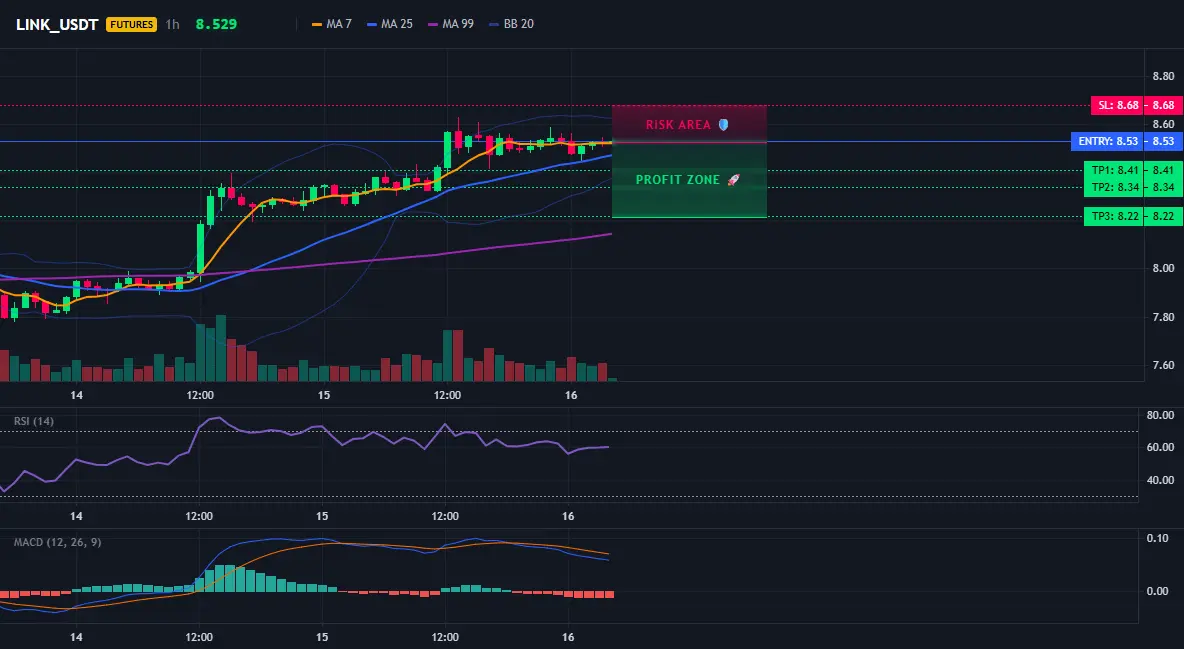The image size is (1184, 649).
Task: Click the LINK_USDT symbol name
Action: [57, 24]
